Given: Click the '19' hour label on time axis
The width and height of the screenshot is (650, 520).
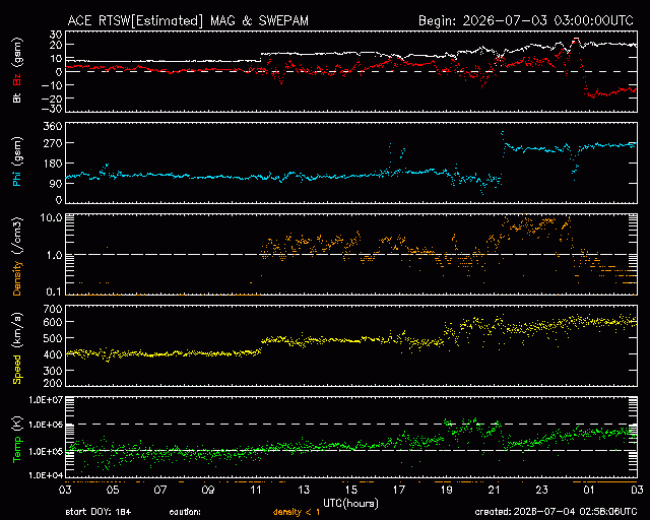Looking at the screenshot, I should [x=446, y=490].
